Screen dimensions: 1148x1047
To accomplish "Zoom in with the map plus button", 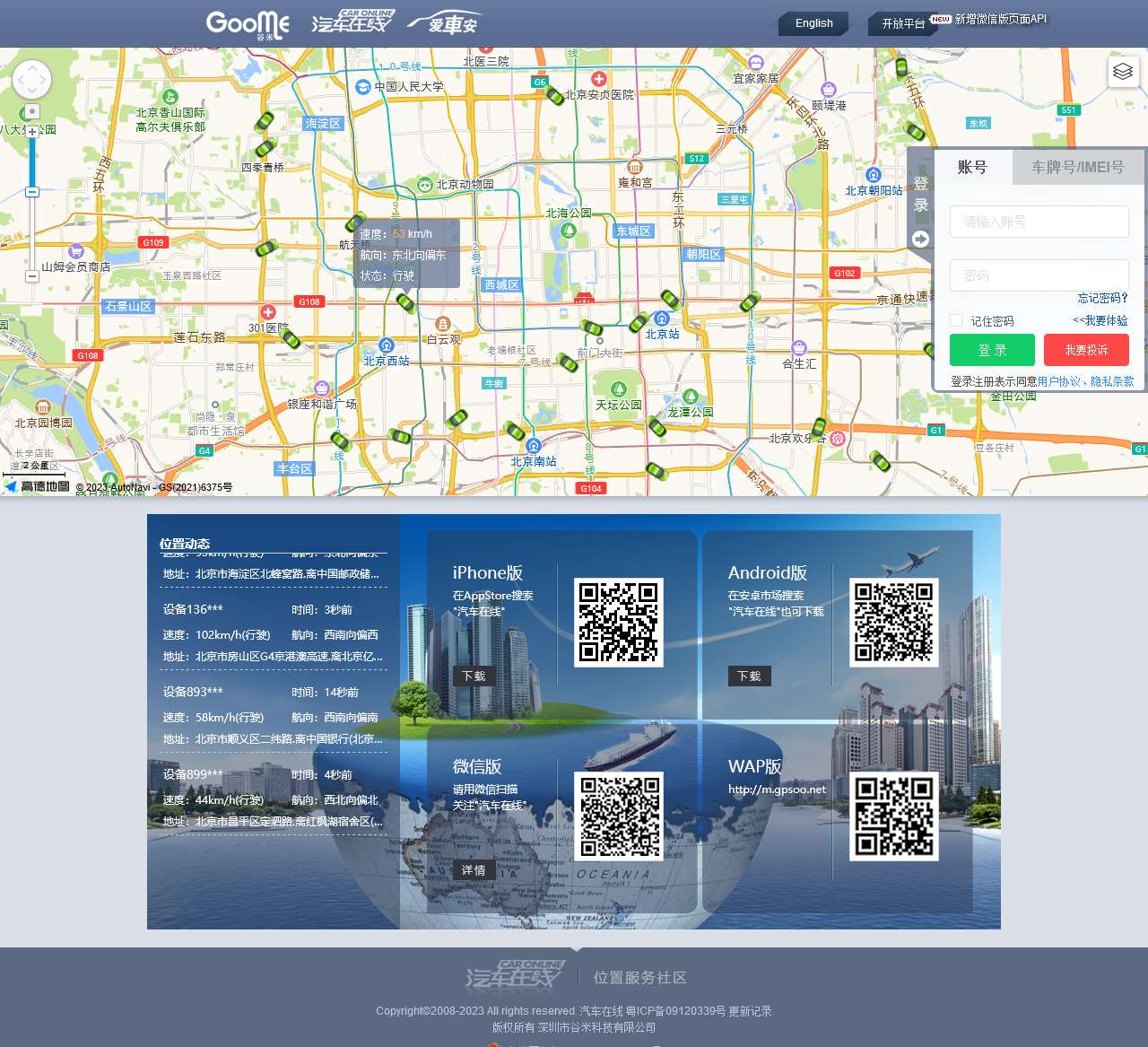I will click(x=32, y=131).
